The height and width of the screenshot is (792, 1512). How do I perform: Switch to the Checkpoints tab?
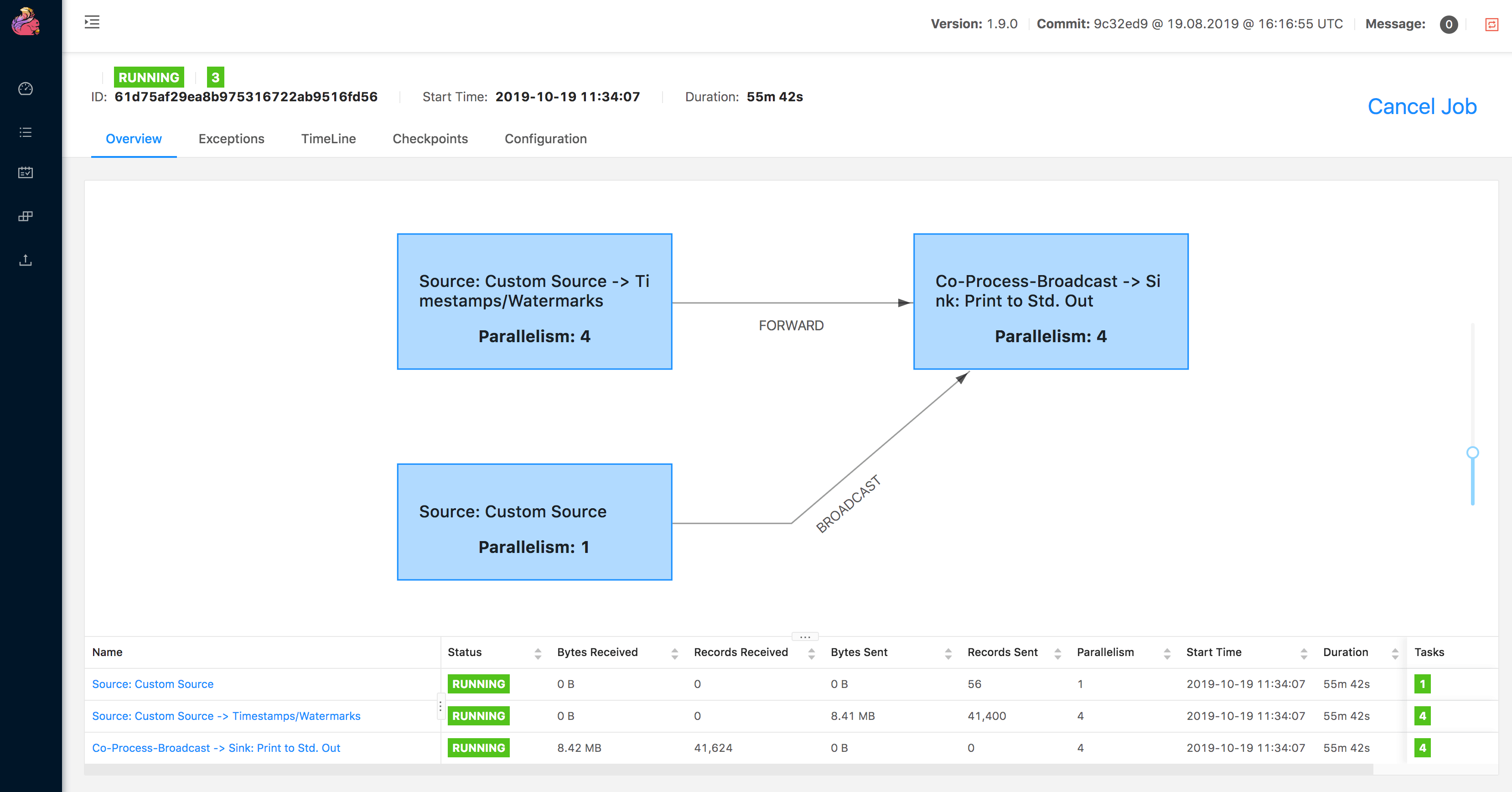click(x=430, y=139)
